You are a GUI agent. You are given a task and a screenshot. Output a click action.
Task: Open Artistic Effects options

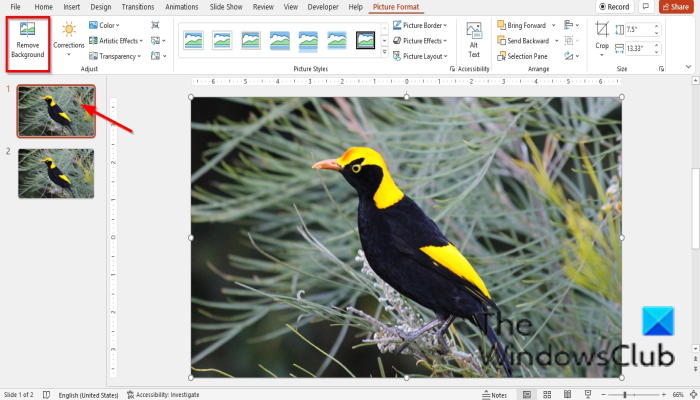click(116, 41)
